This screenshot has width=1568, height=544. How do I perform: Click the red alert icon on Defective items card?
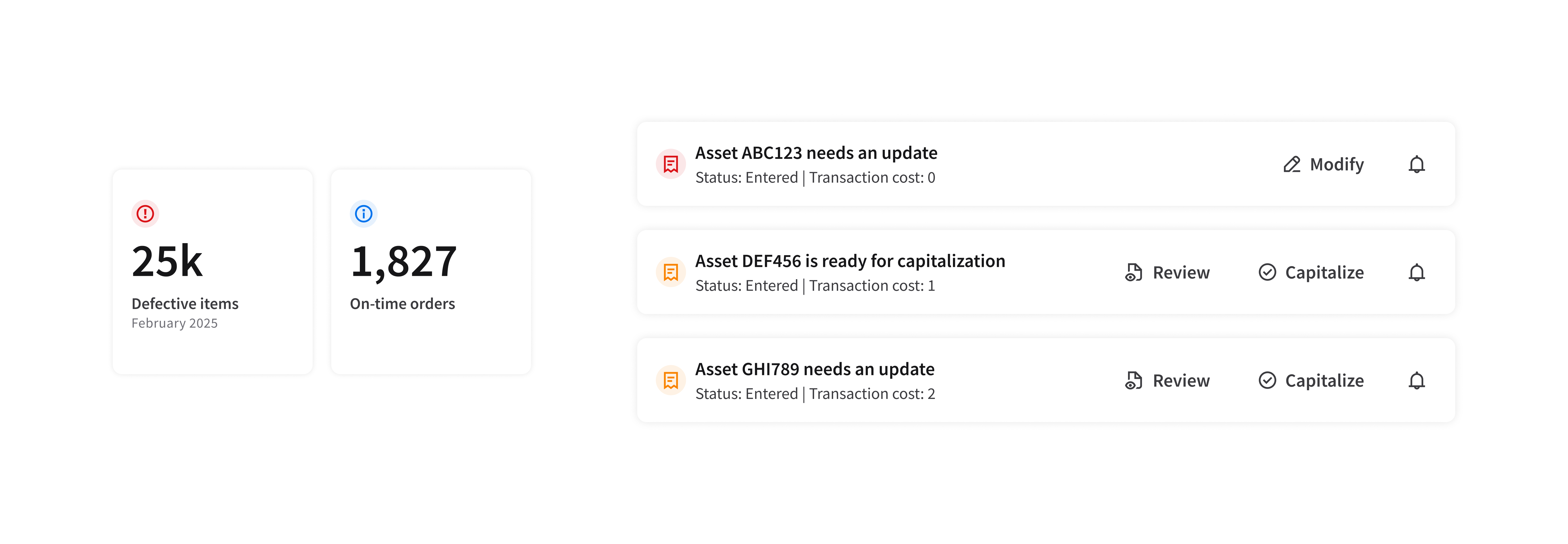pos(145,214)
